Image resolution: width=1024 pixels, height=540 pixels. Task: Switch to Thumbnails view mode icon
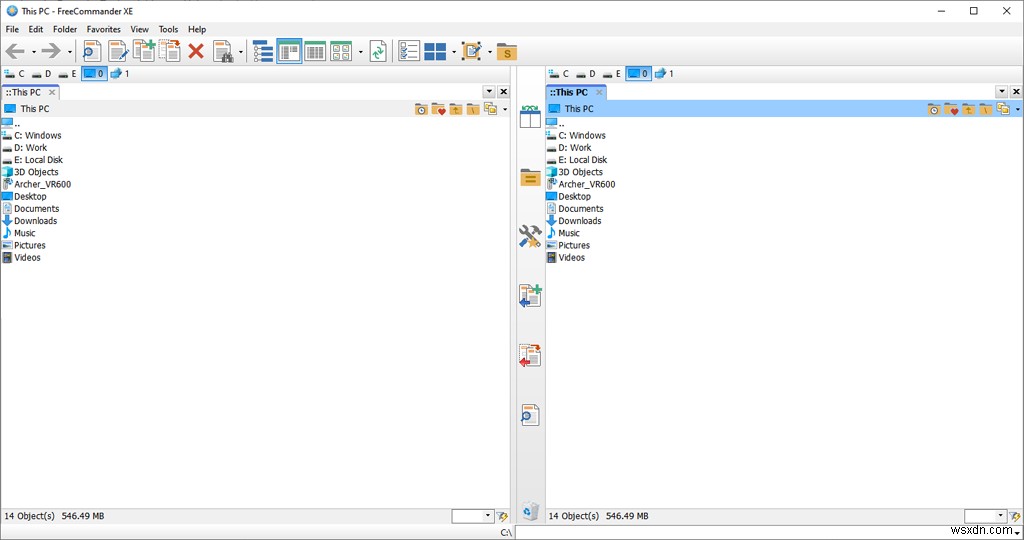tap(341, 51)
